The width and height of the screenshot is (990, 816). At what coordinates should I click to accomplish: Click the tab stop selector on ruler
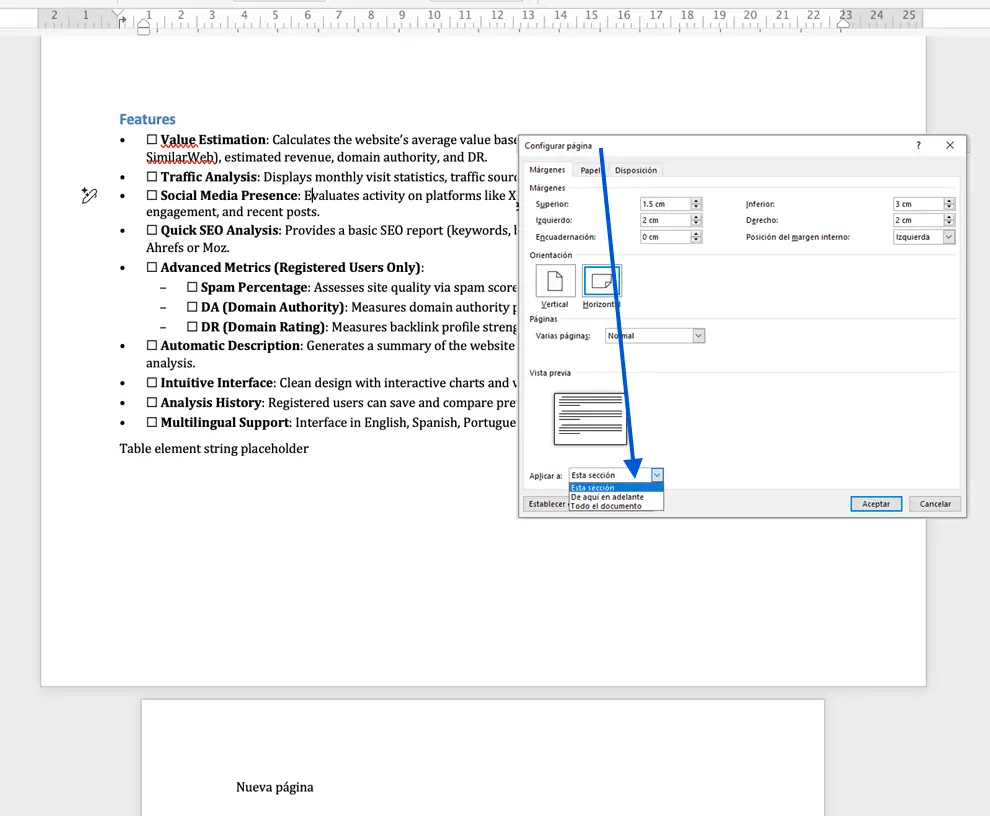[x=122, y=21]
